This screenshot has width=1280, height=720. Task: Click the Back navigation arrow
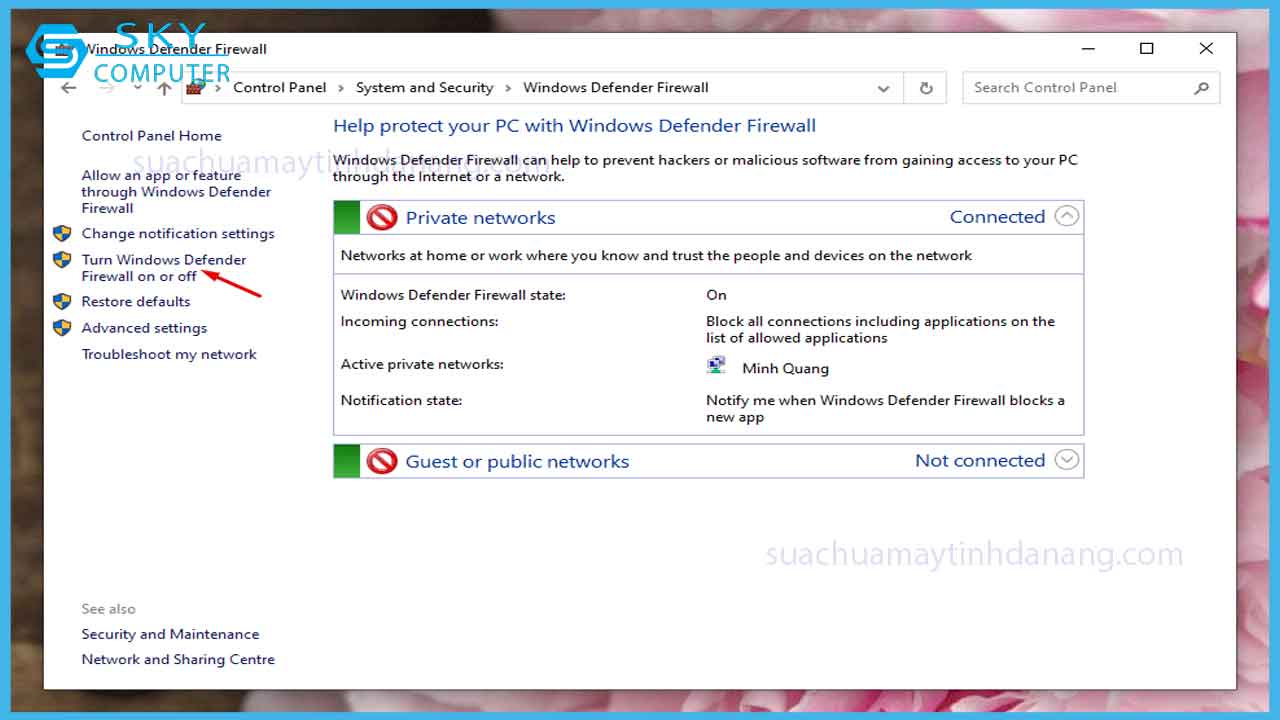[68, 88]
